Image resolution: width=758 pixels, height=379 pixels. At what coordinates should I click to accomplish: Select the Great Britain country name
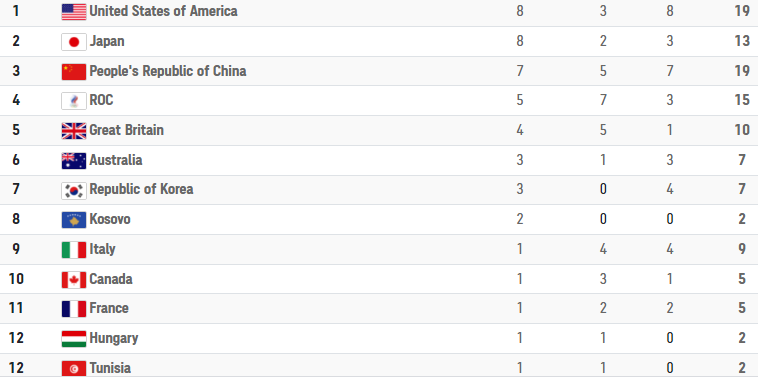(127, 130)
